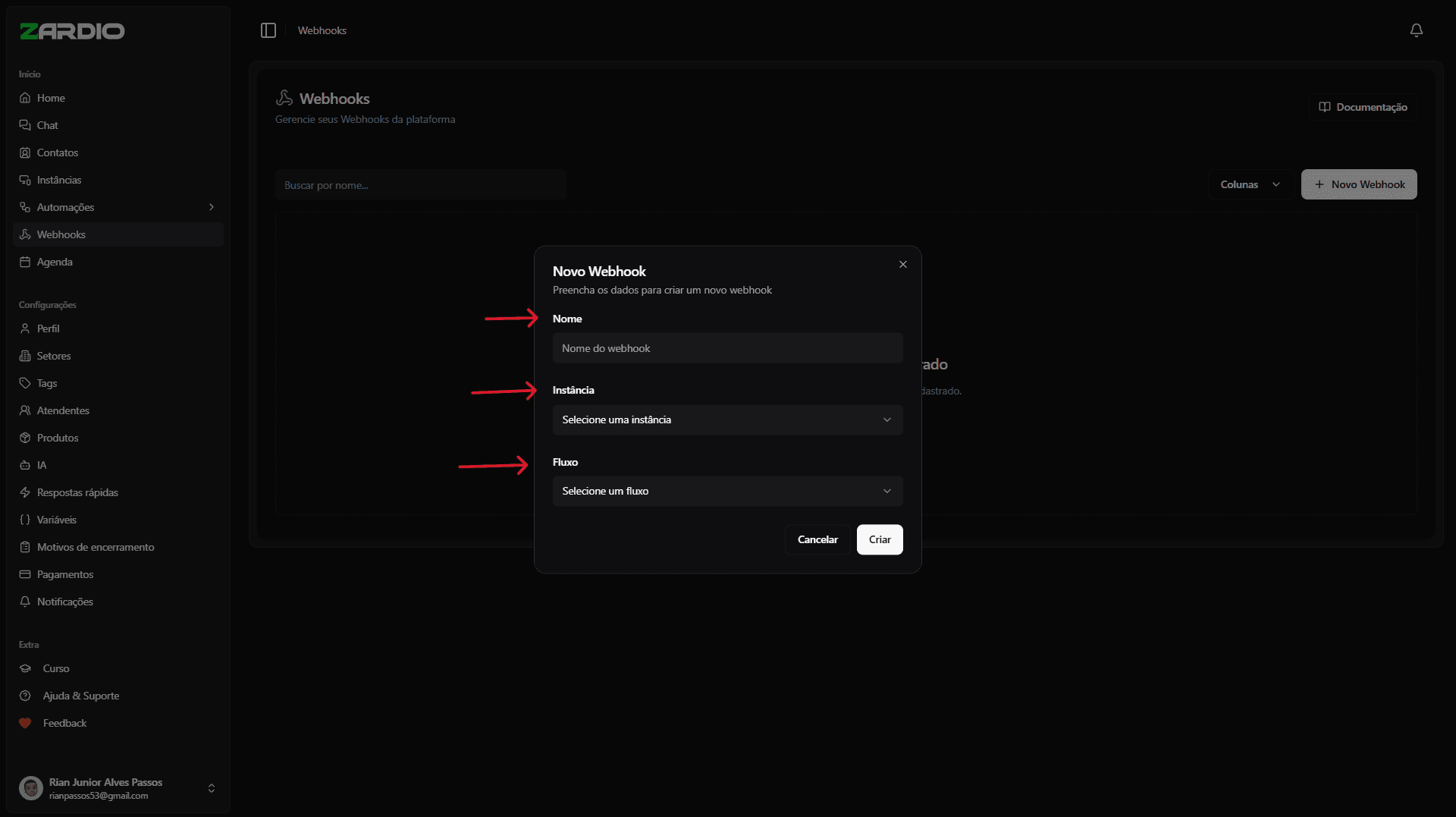Click the Criar button
1456x817 pixels.
point(879,539)
